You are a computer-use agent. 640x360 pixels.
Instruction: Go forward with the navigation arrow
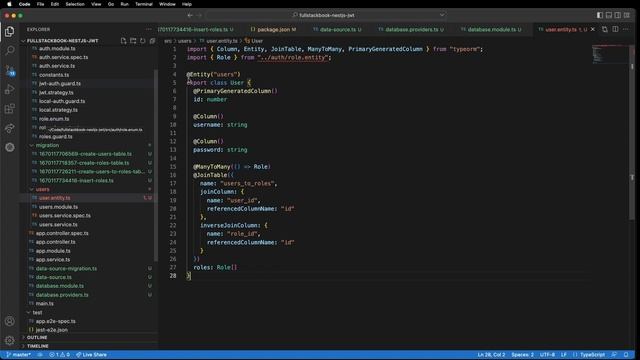200,15
